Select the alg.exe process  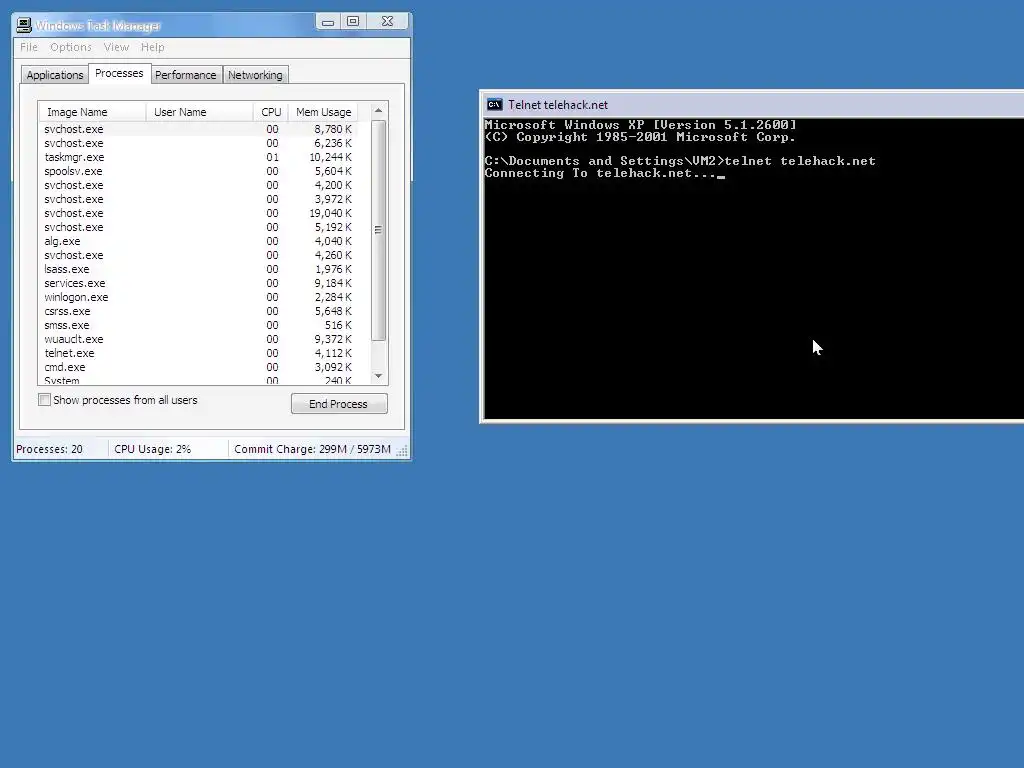[199, 241]
